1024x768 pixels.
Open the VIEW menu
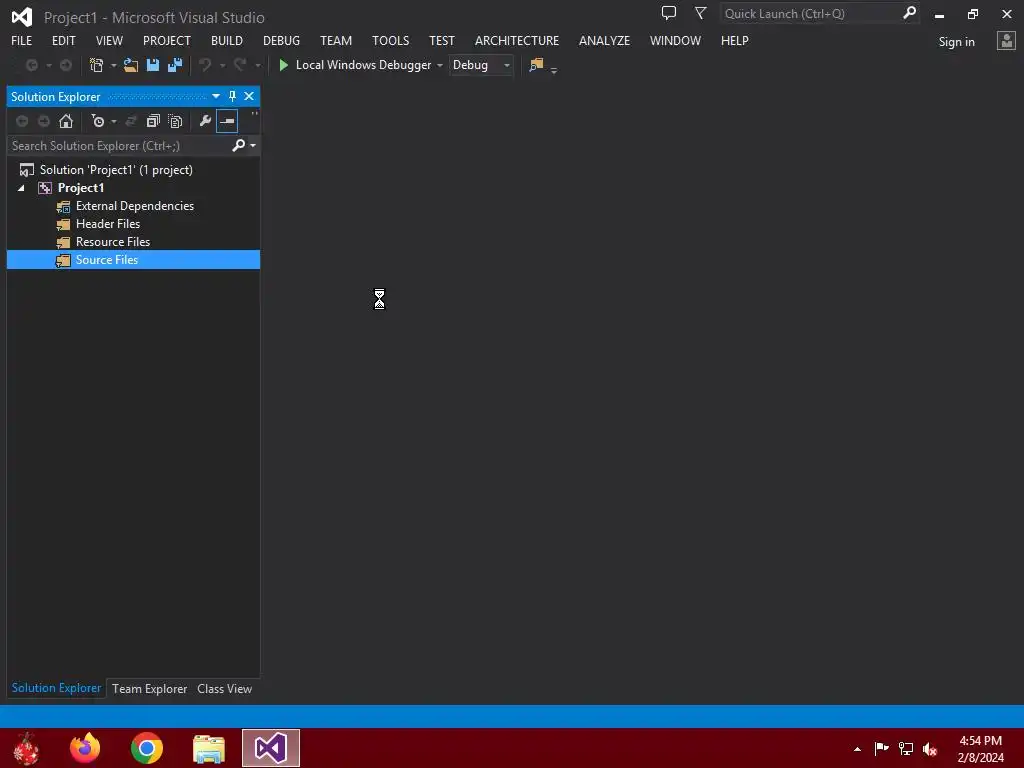[x=109, y=40]
